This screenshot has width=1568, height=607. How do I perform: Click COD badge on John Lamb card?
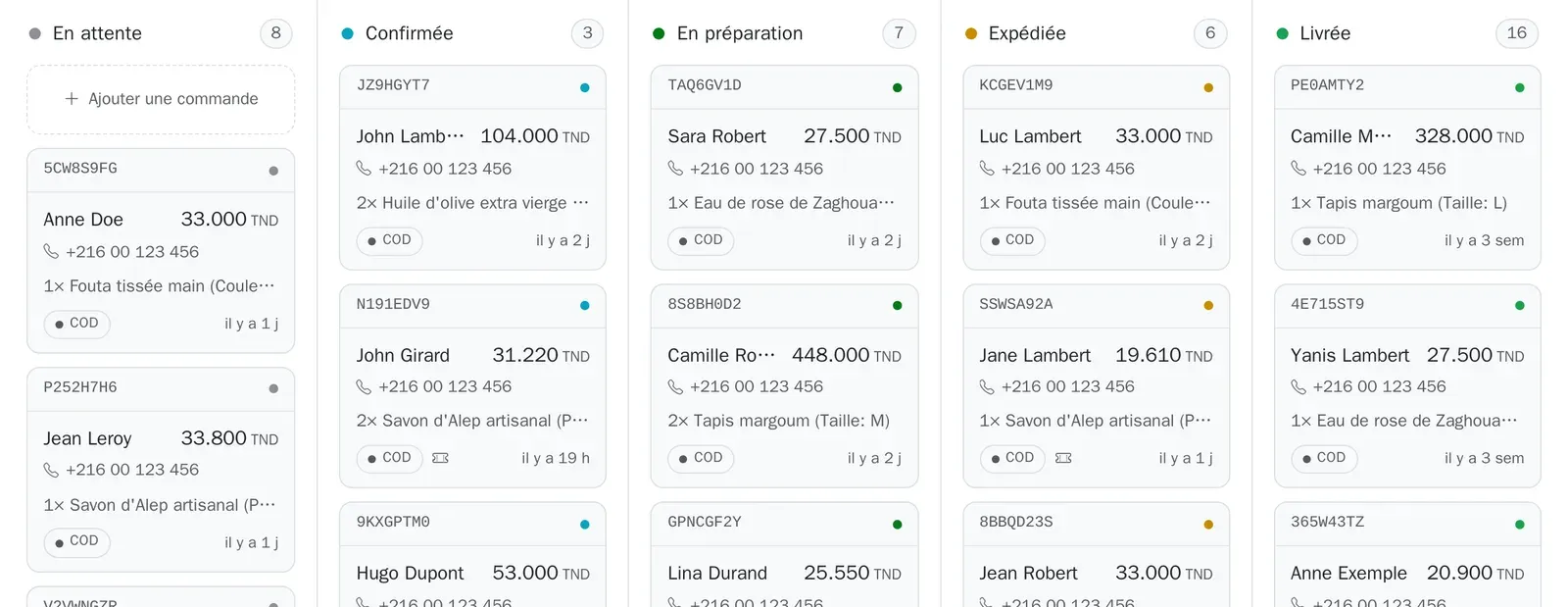389,240
